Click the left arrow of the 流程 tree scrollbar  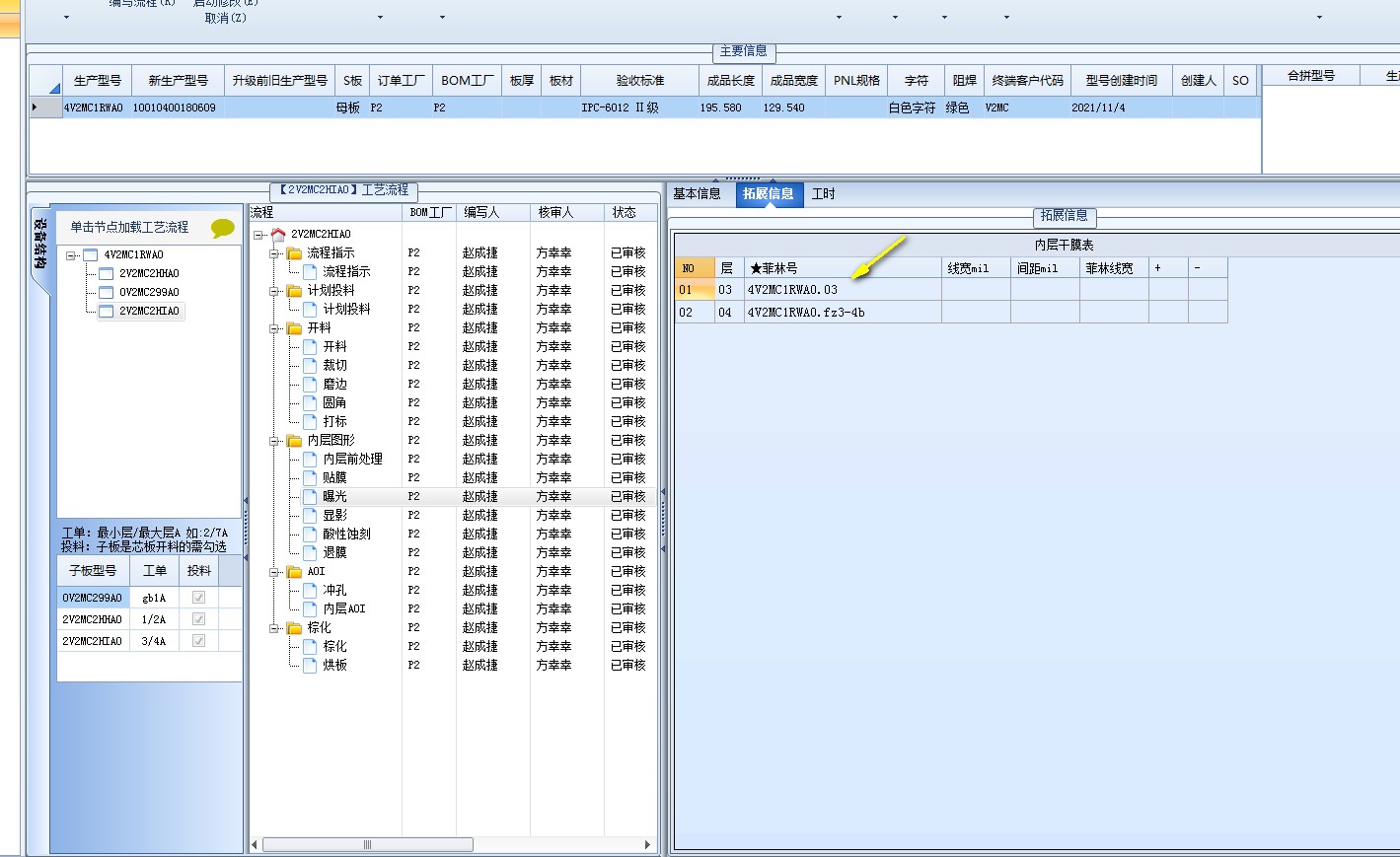pyautogui.click(x=255, y=845)
